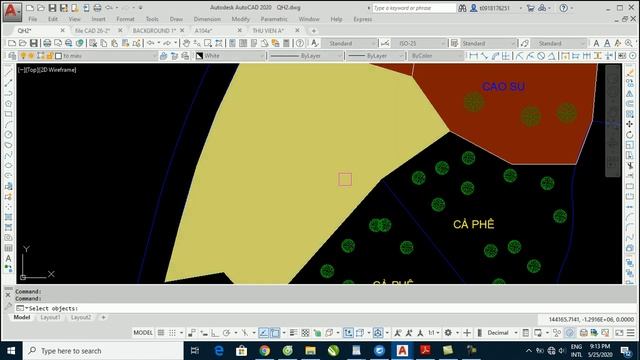Select the Circle tool in Draw toolbar
This screenshot has height=360, width=640.
pos(9,135)
